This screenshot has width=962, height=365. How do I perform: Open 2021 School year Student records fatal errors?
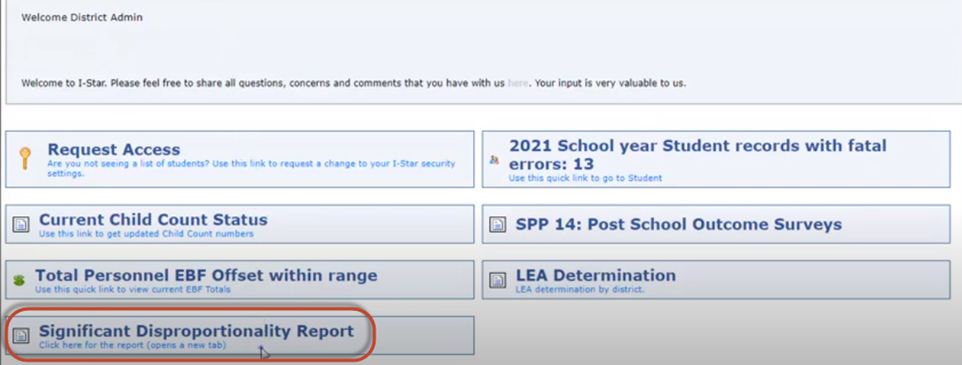698,155
